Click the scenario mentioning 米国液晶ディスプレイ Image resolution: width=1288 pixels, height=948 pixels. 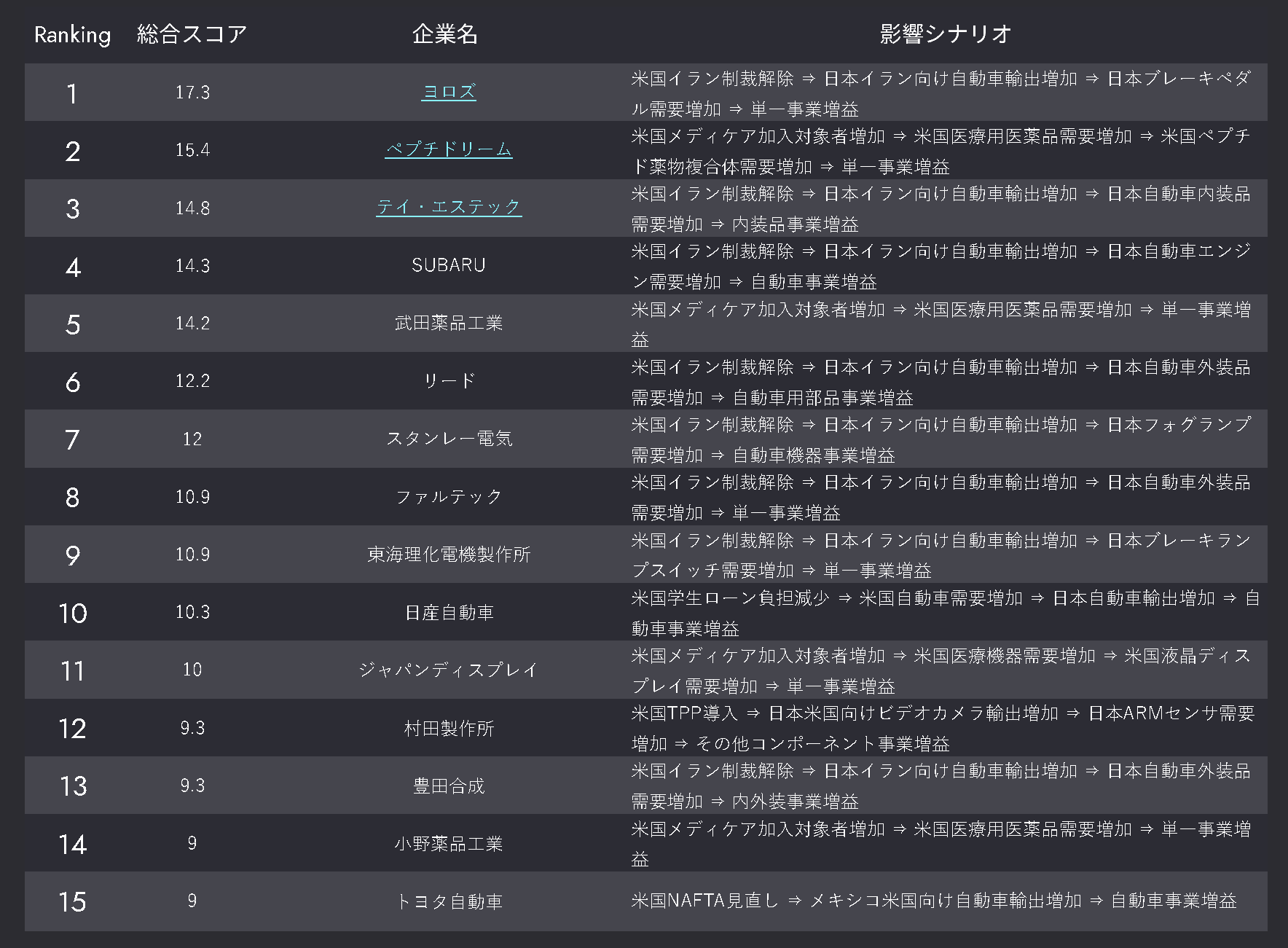pyautogui.click(x=941, y=670)
